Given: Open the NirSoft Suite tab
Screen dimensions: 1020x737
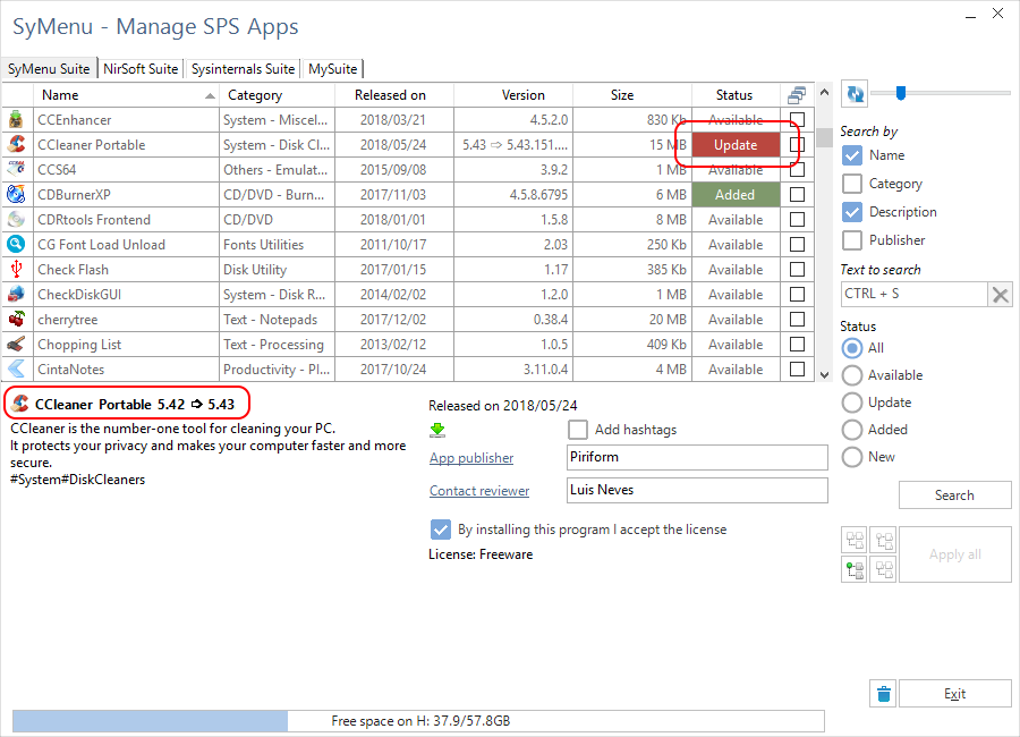Looking at the screenshot, I should 141,69.
